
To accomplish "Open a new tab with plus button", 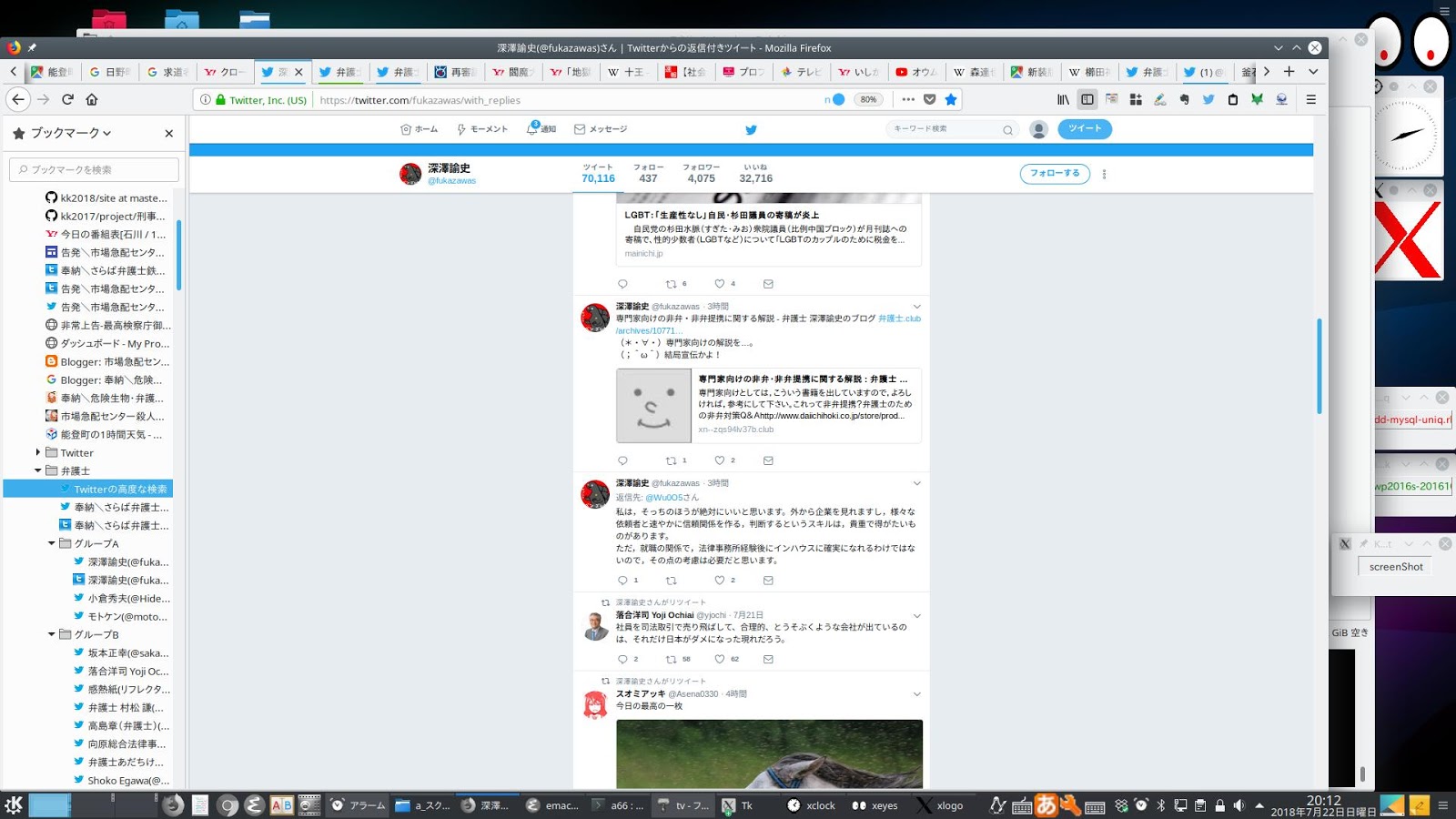I will click(1289, 72).
